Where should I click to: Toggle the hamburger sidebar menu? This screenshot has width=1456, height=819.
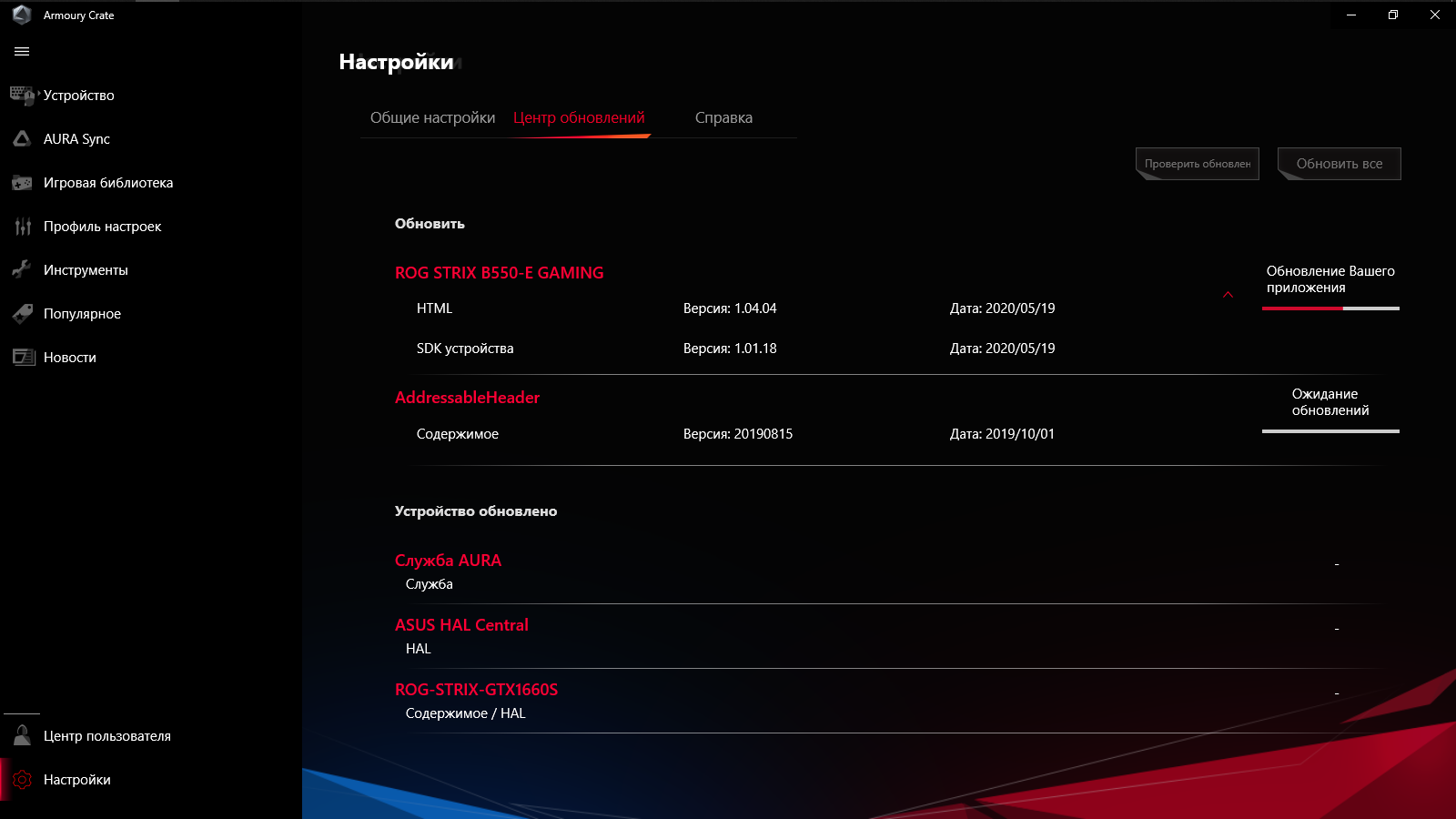tap(22, 52)
